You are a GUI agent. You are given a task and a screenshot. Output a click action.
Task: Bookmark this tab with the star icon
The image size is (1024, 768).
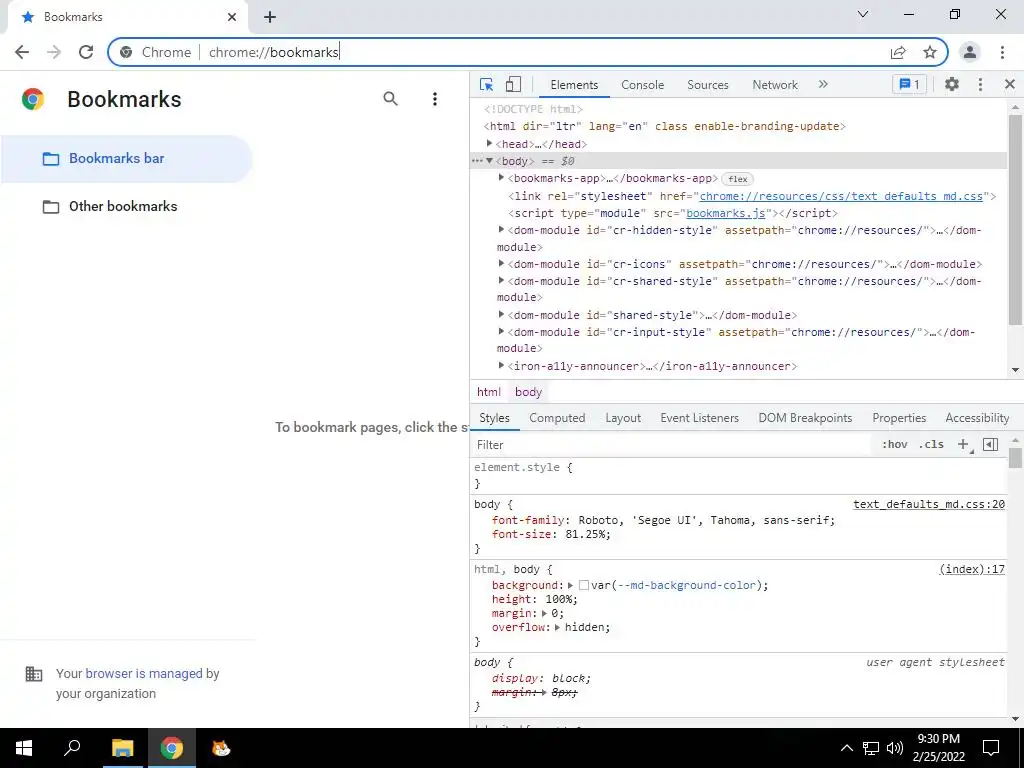coord(930,52)
